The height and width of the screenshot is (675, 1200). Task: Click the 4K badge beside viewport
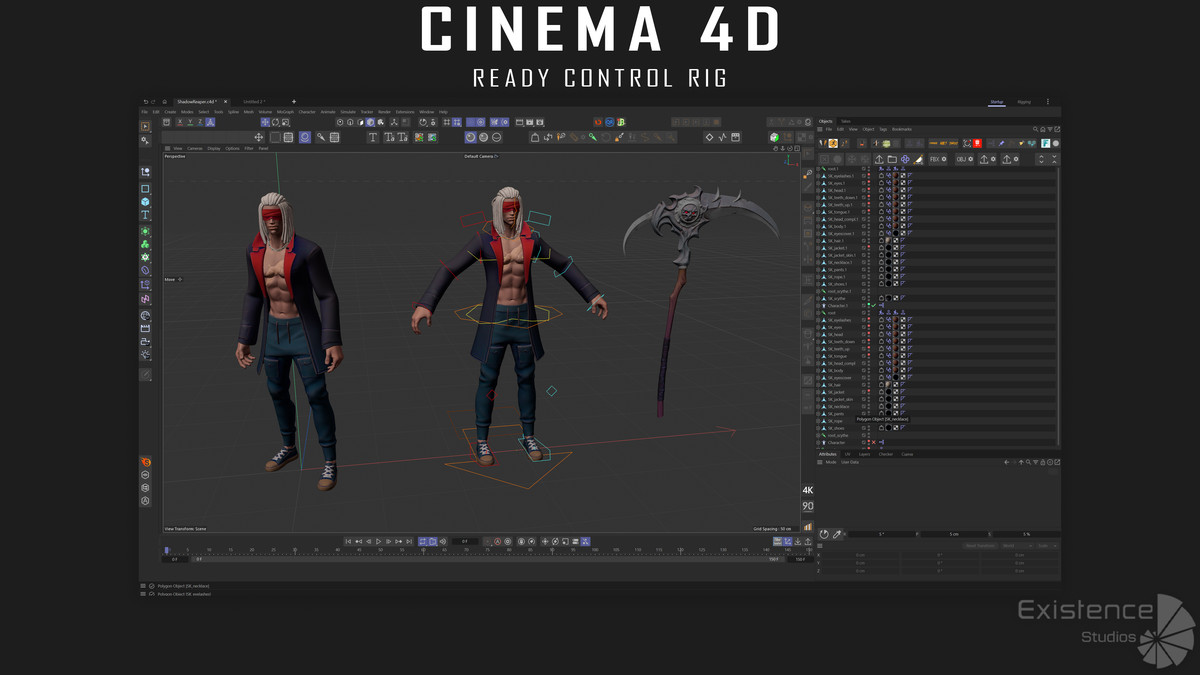pyautogui.click(x=807, y=490)
